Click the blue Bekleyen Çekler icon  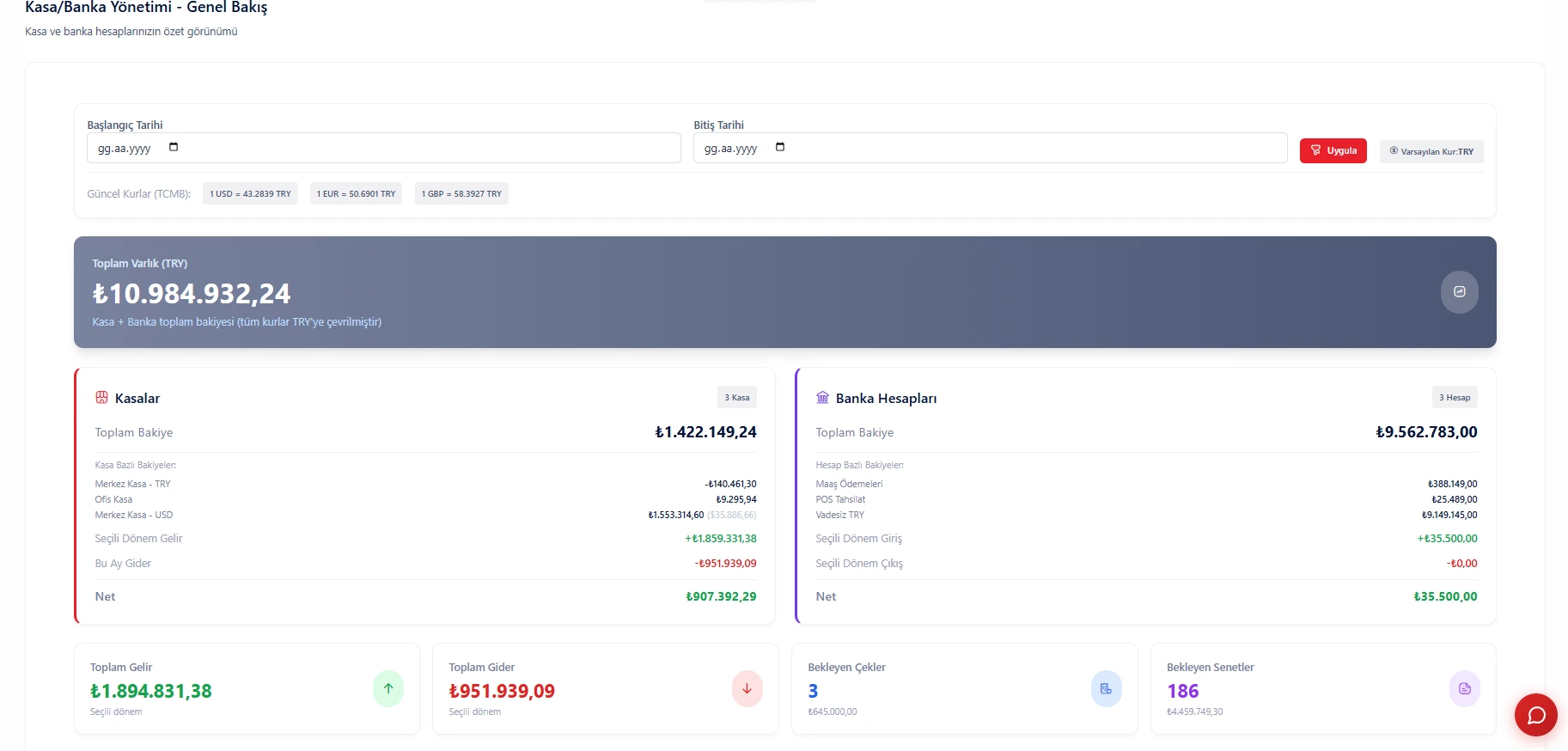point(1106,688)
